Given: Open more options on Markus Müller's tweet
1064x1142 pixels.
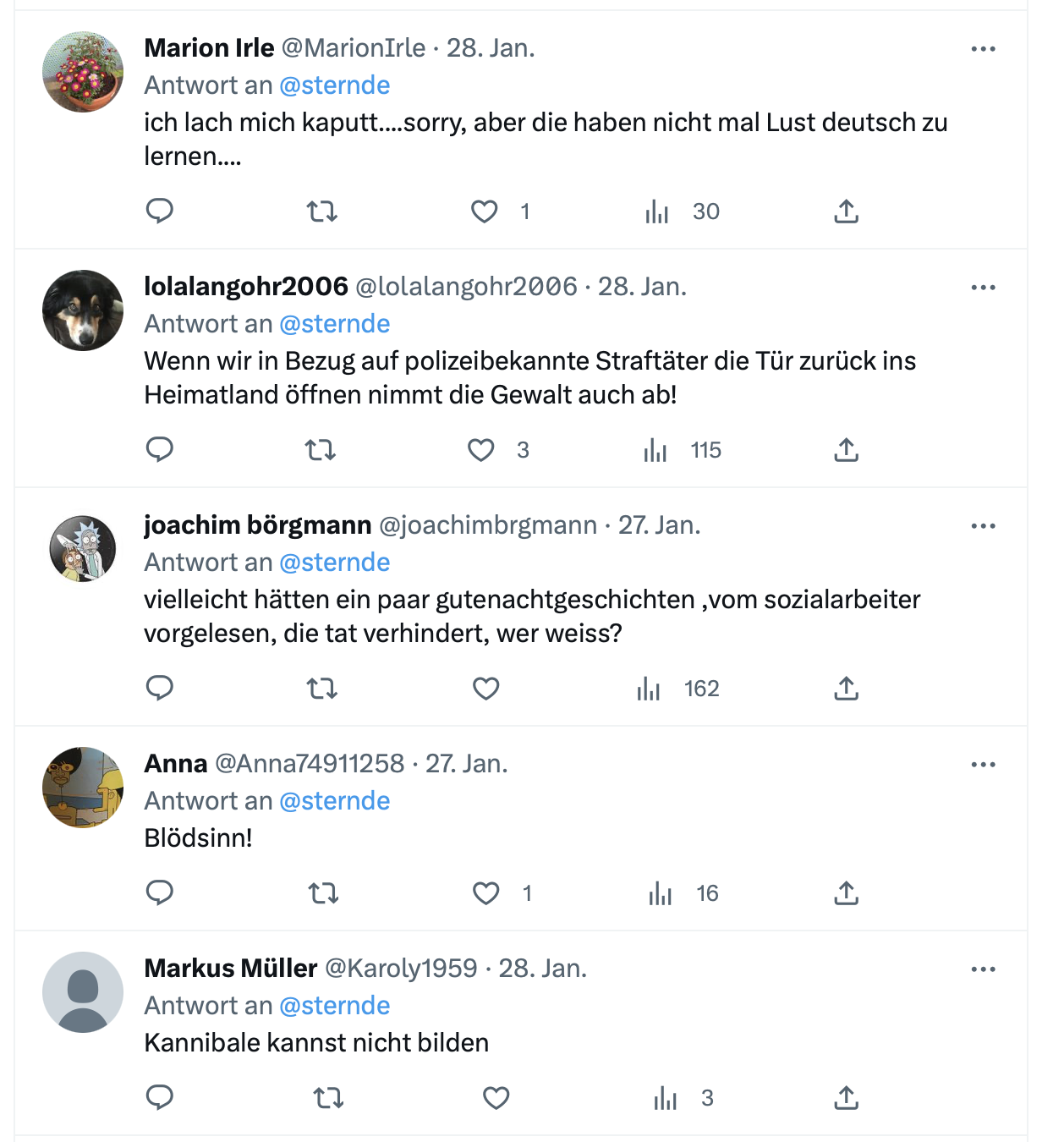Looking at the screenshot, I should pyautogui.click(x=983, y=969).
